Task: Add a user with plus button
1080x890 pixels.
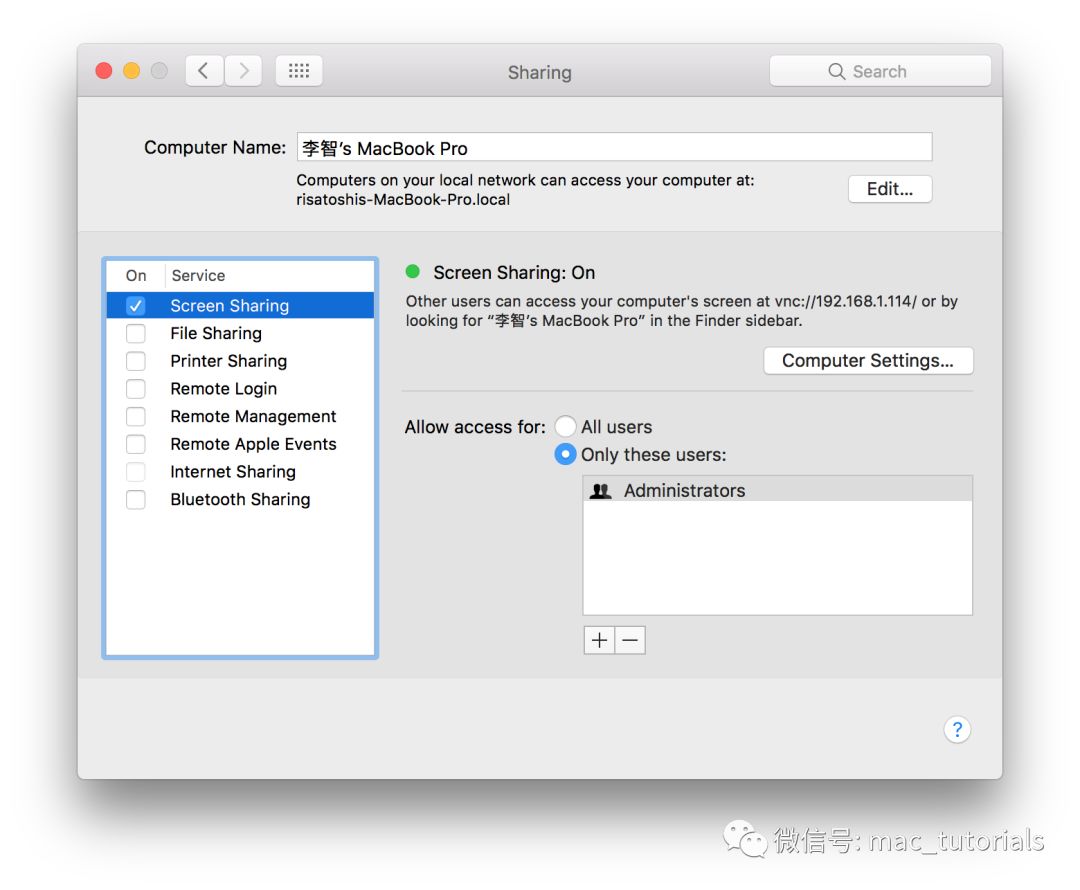Action: [599, 640]
